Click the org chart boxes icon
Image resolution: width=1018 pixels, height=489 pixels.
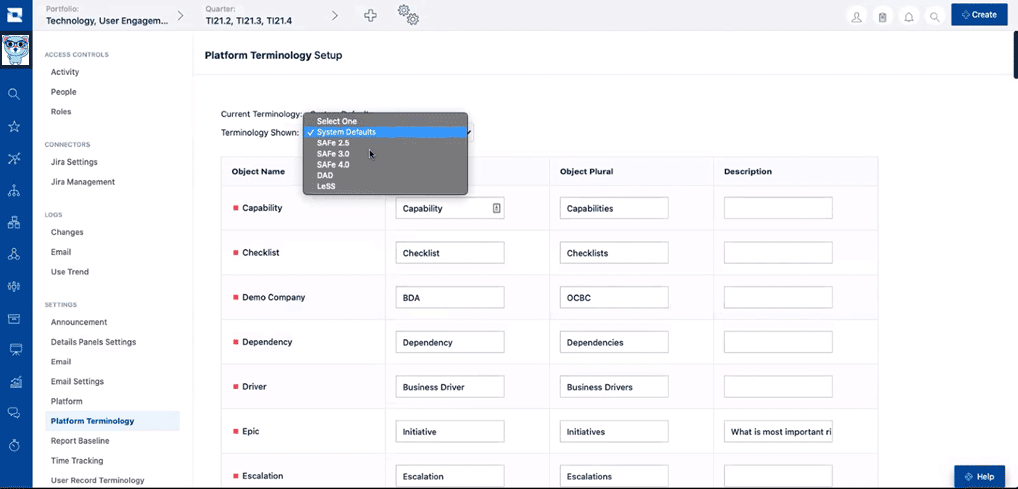point(14,223)
